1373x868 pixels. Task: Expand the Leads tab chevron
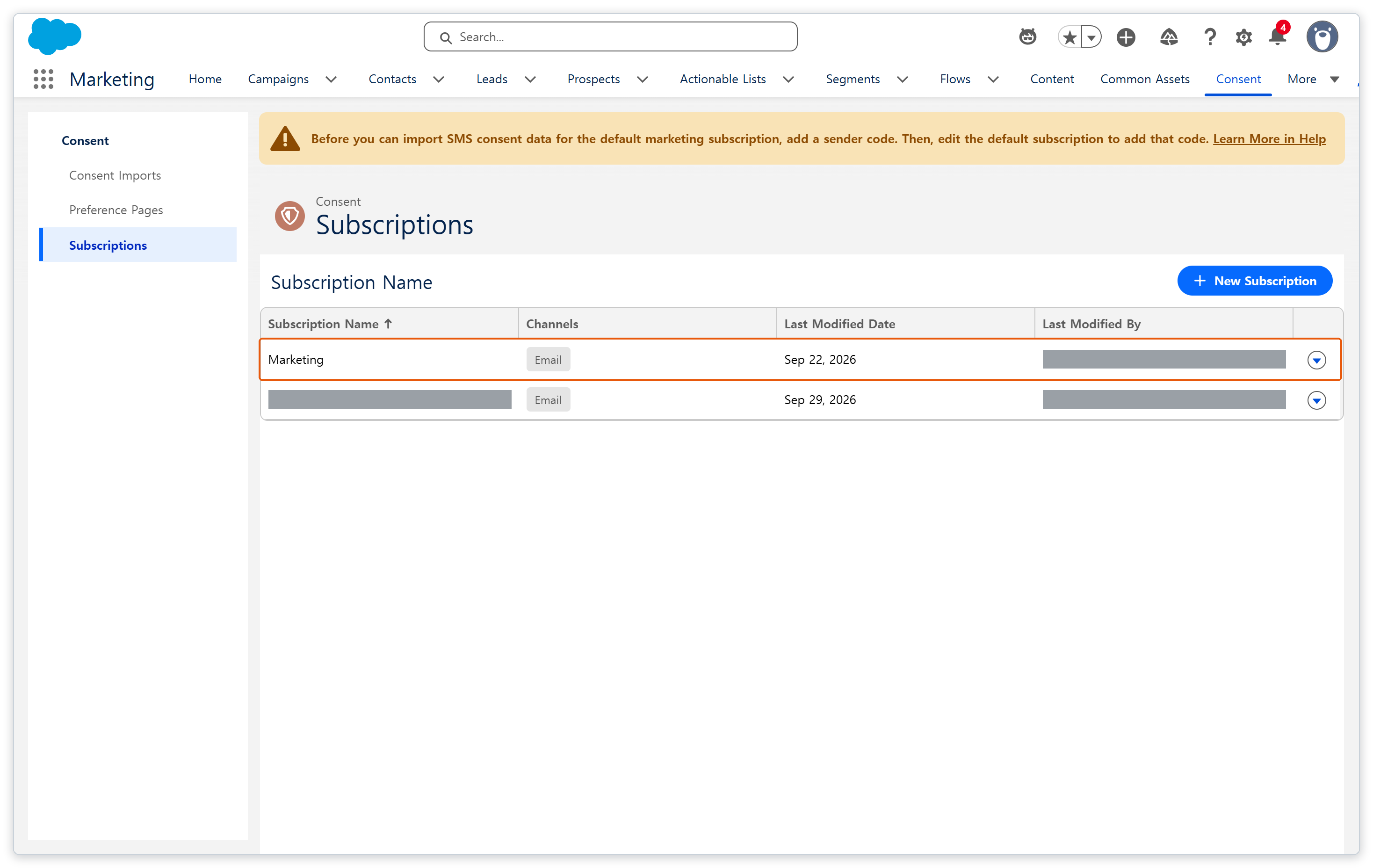pos(530,80)
